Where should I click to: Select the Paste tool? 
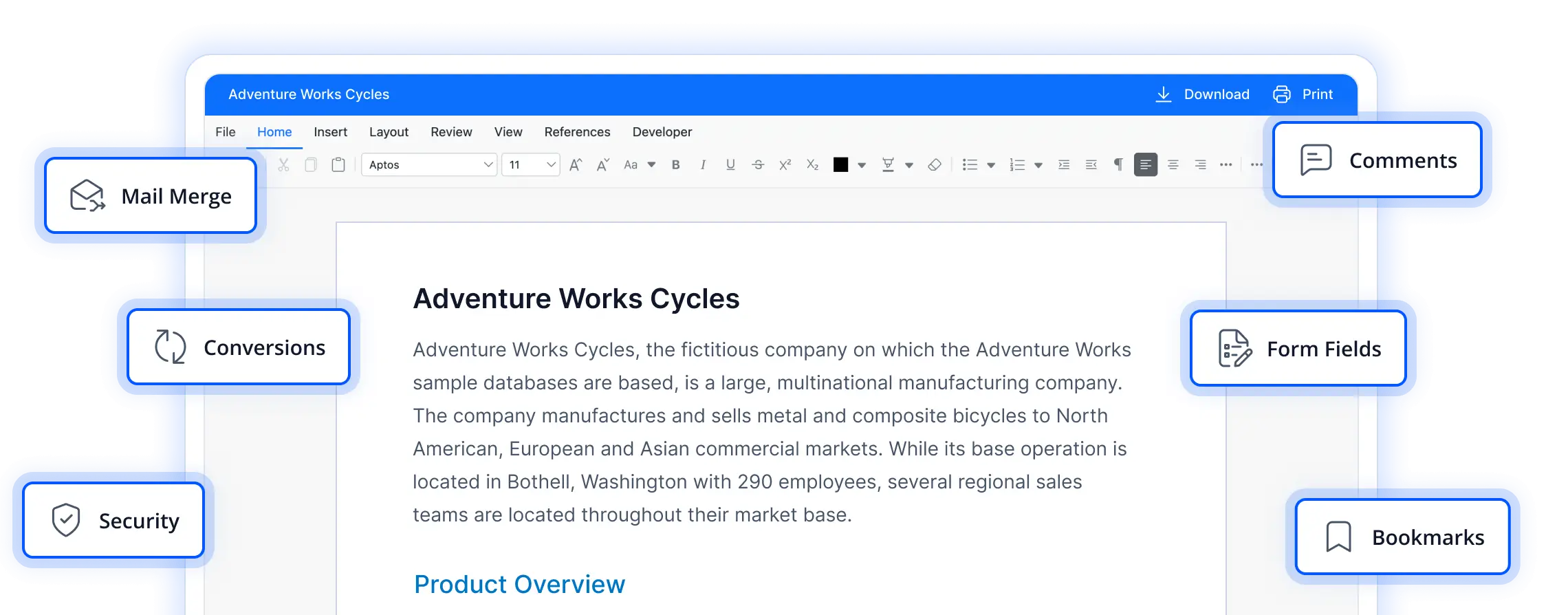(338, 164)
